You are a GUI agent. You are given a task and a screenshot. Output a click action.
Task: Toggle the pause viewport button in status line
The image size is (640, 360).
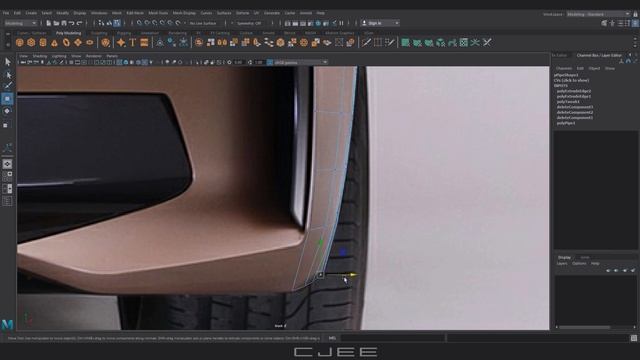(x=341, y=23)
